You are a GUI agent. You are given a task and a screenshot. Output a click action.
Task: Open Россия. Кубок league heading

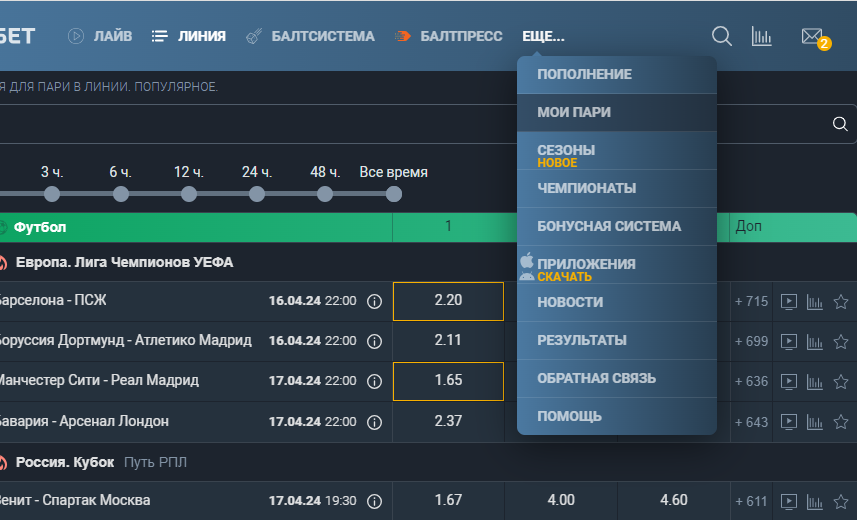(64, 463)
